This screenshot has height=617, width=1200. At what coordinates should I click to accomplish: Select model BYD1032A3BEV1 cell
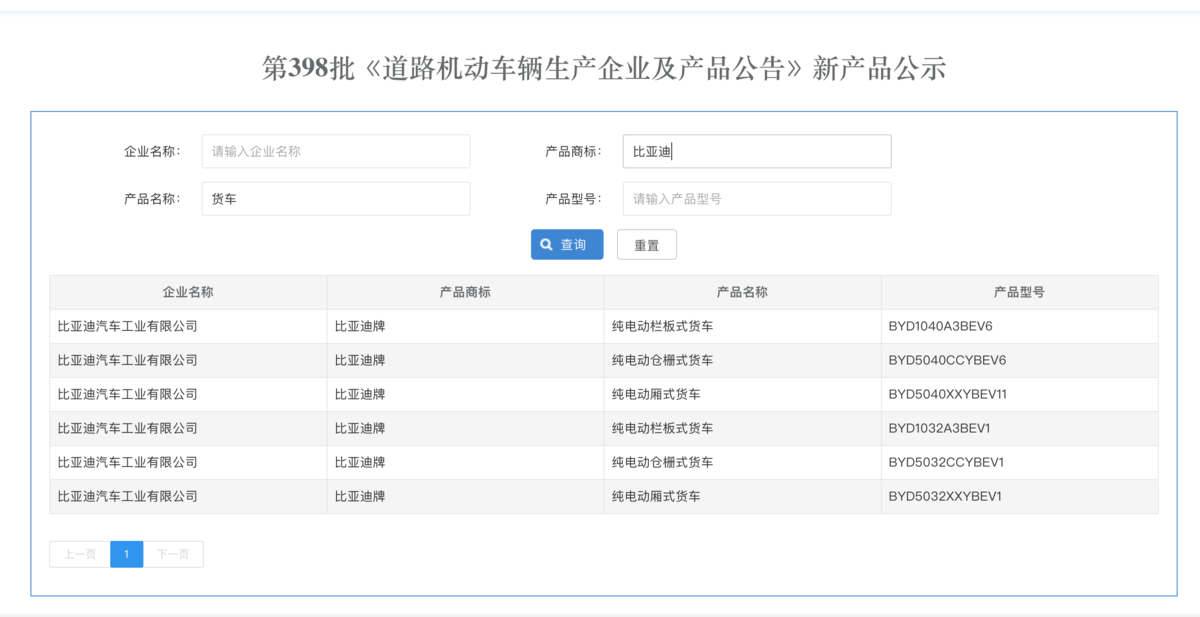tap(939, 428)
